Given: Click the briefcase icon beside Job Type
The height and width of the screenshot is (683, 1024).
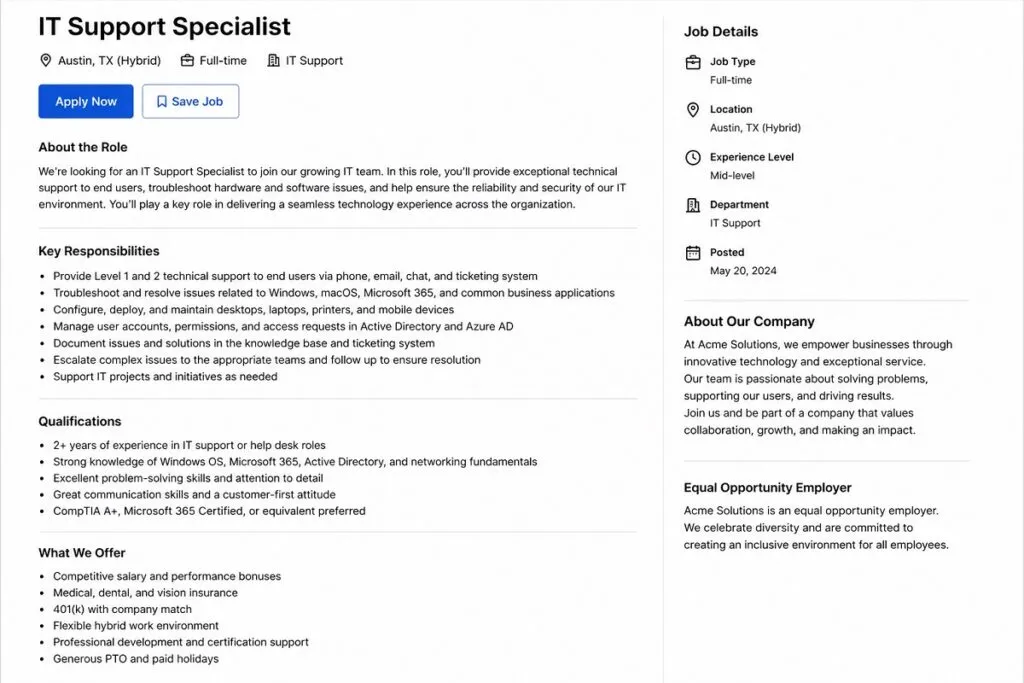Looking at the screenshot, I should click(x=693, y=61).
